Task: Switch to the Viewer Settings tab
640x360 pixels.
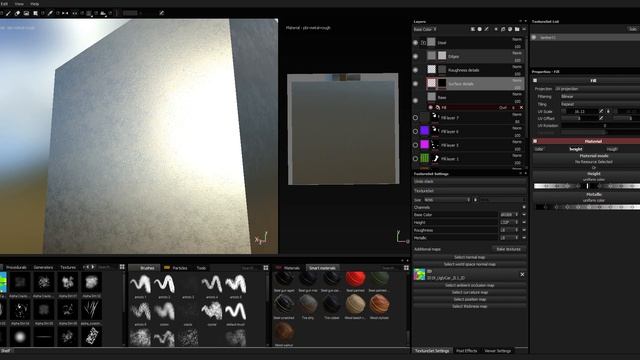Action: click(x=498, y=351)
